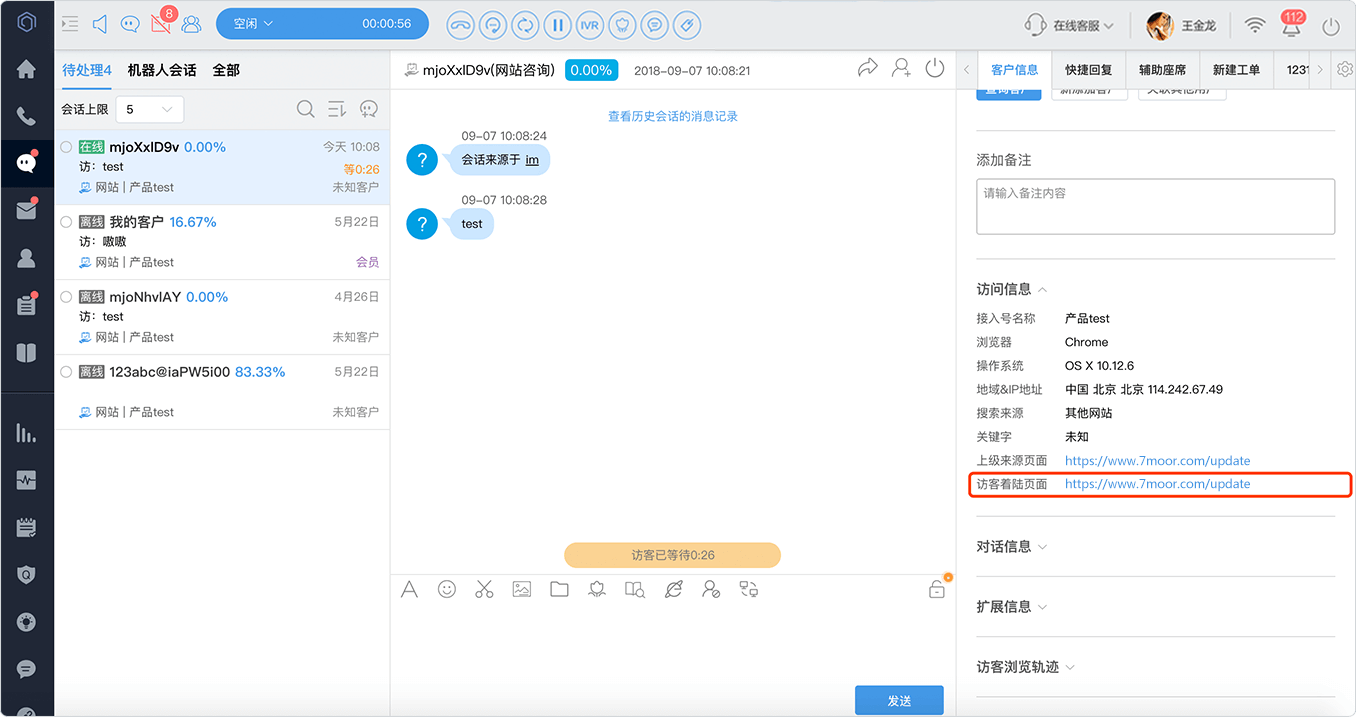This screenshot has width=1356, height=717.
Task: Switch to the 快捷回复 tab
Action: 1088,70
